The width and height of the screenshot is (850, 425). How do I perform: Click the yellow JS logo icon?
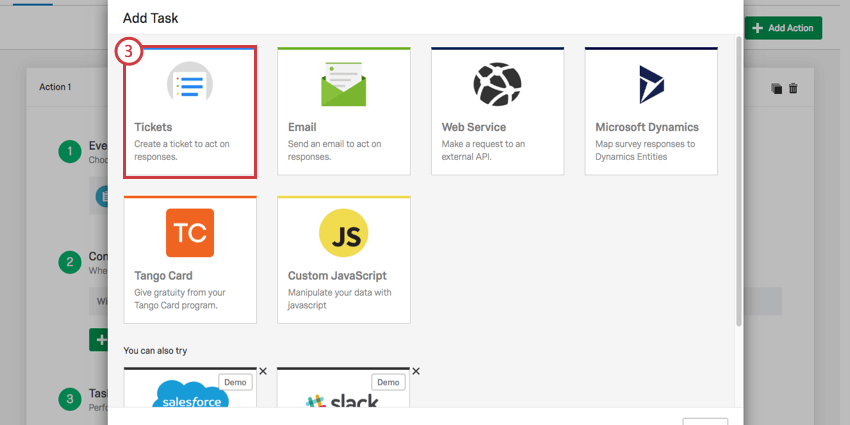click(x=344, y=233)
